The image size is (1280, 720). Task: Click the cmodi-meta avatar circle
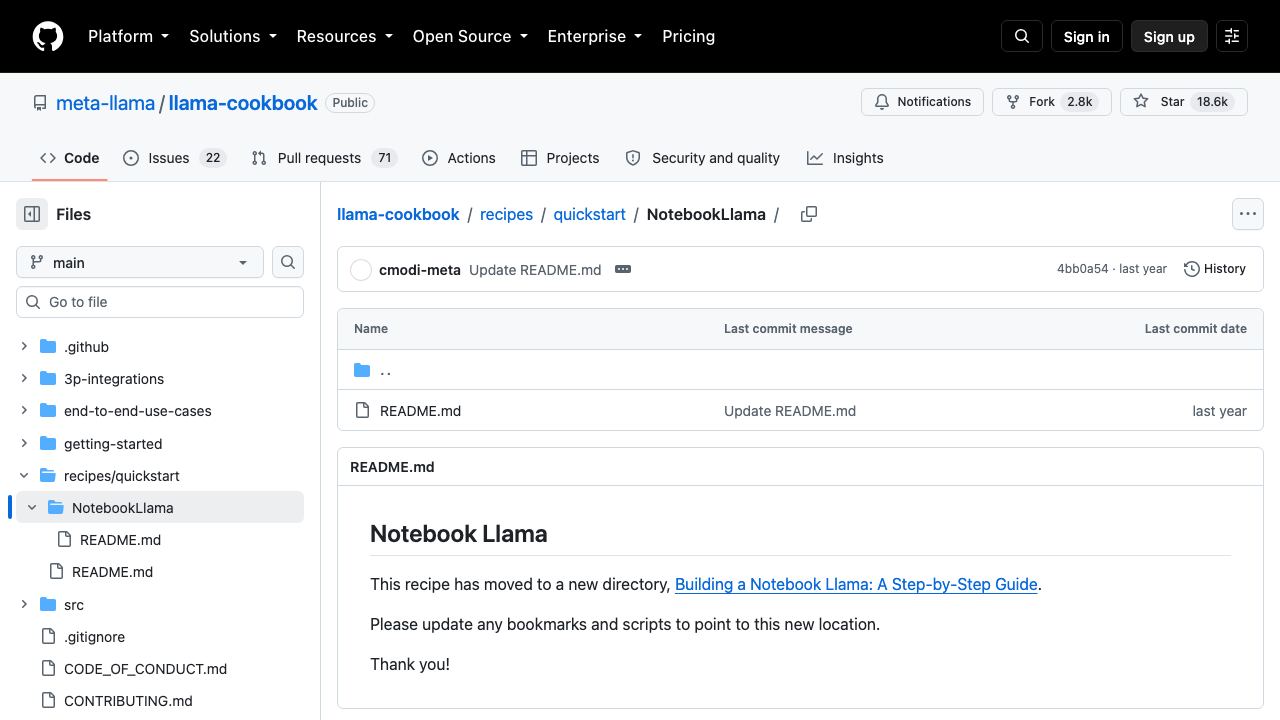(x=361, y=270)
